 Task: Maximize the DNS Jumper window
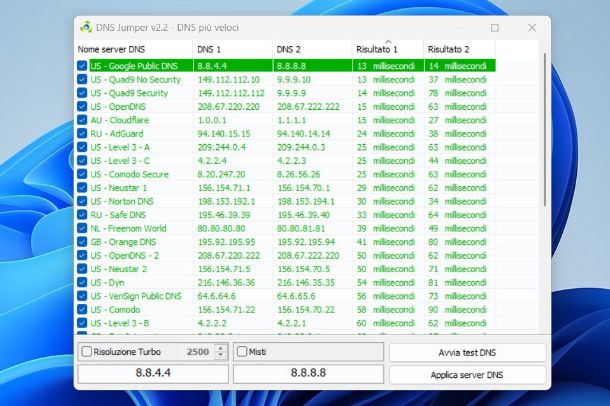(x=495, y=28)
